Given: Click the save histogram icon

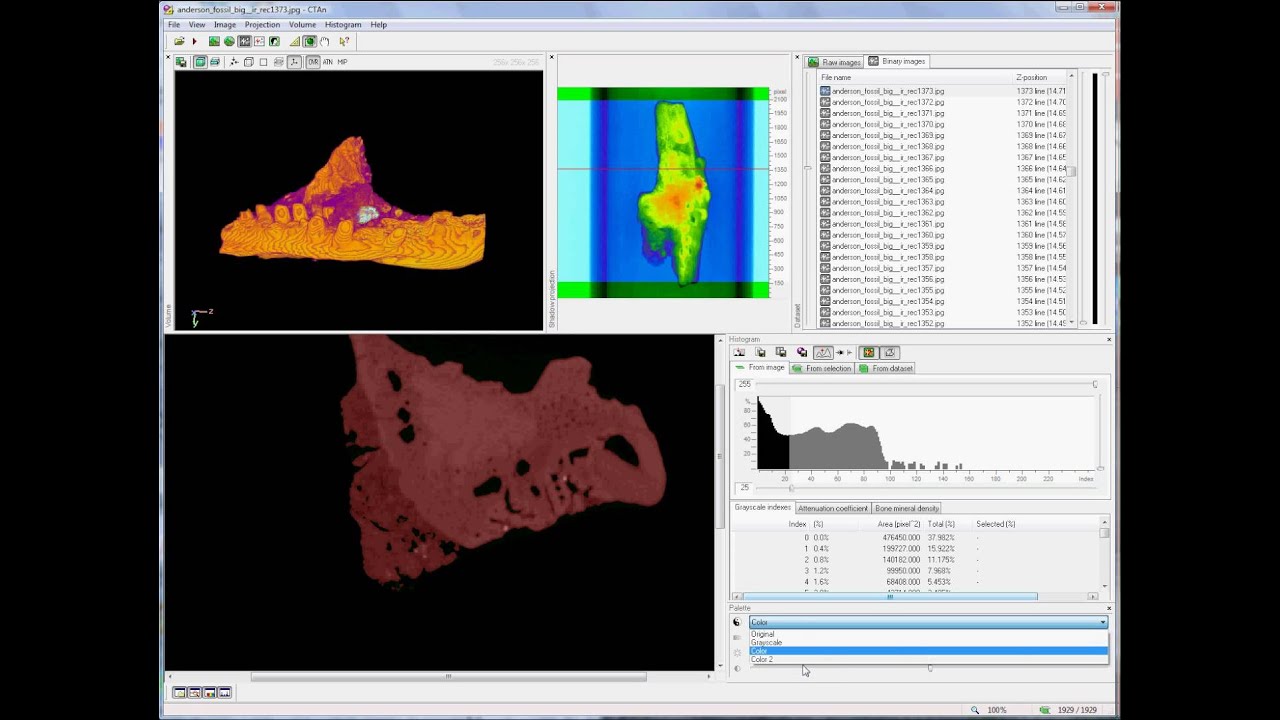Looking at the screenshot, I should click(x=760, y=352).
